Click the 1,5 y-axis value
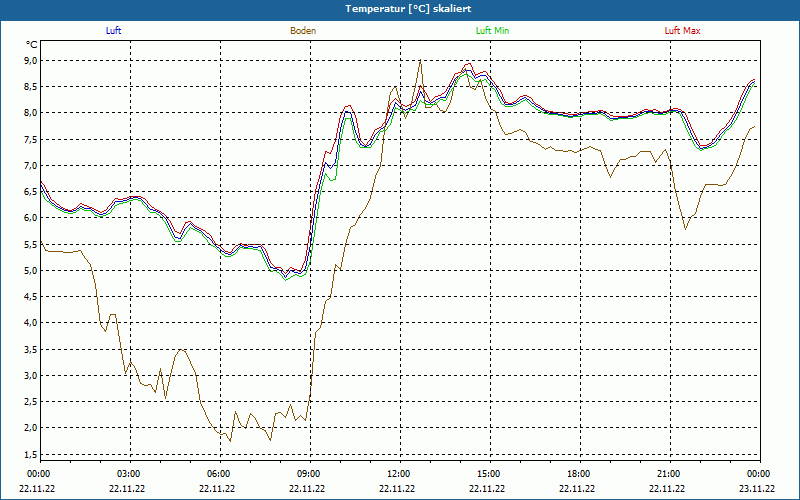 (31, 454)
